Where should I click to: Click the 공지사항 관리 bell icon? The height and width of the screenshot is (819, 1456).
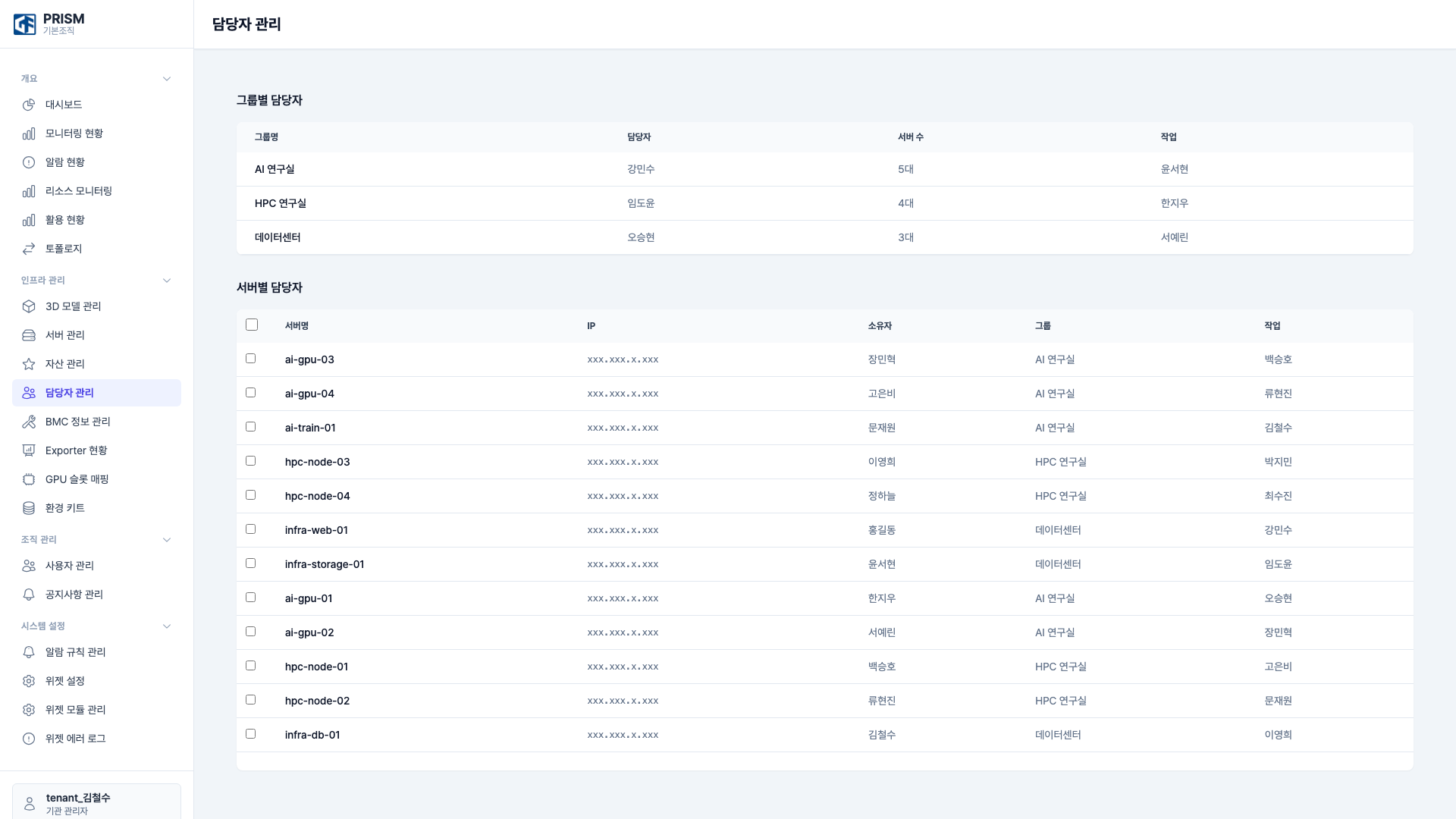pos(29,595)
